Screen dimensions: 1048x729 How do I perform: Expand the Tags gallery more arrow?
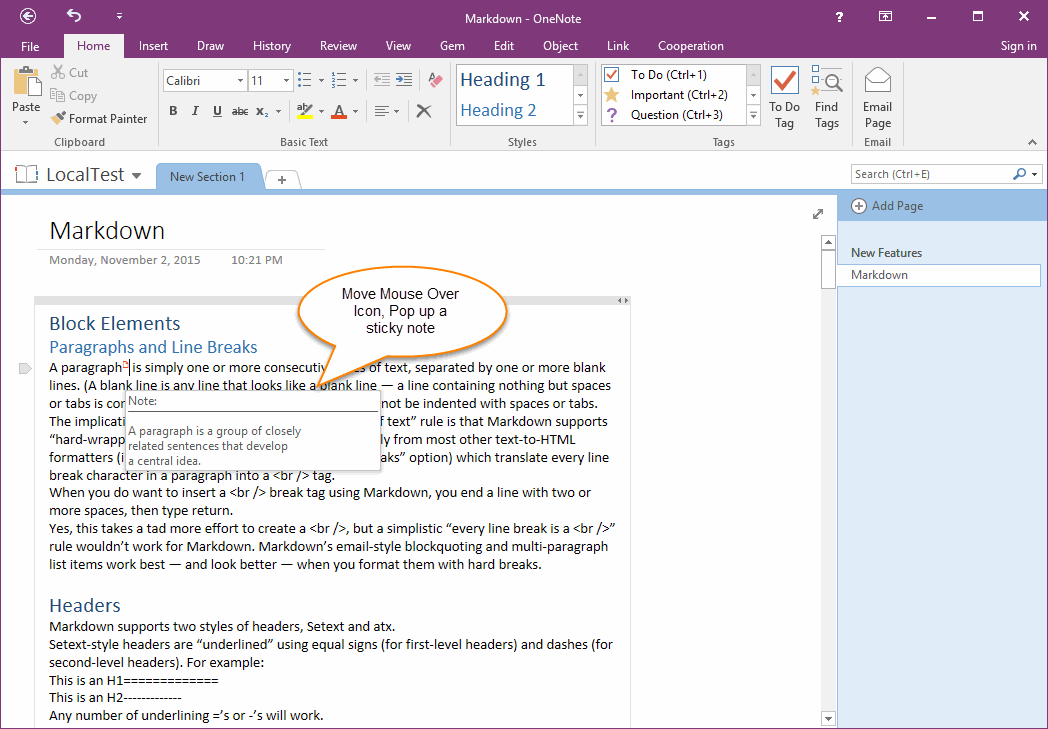point(753,116)
